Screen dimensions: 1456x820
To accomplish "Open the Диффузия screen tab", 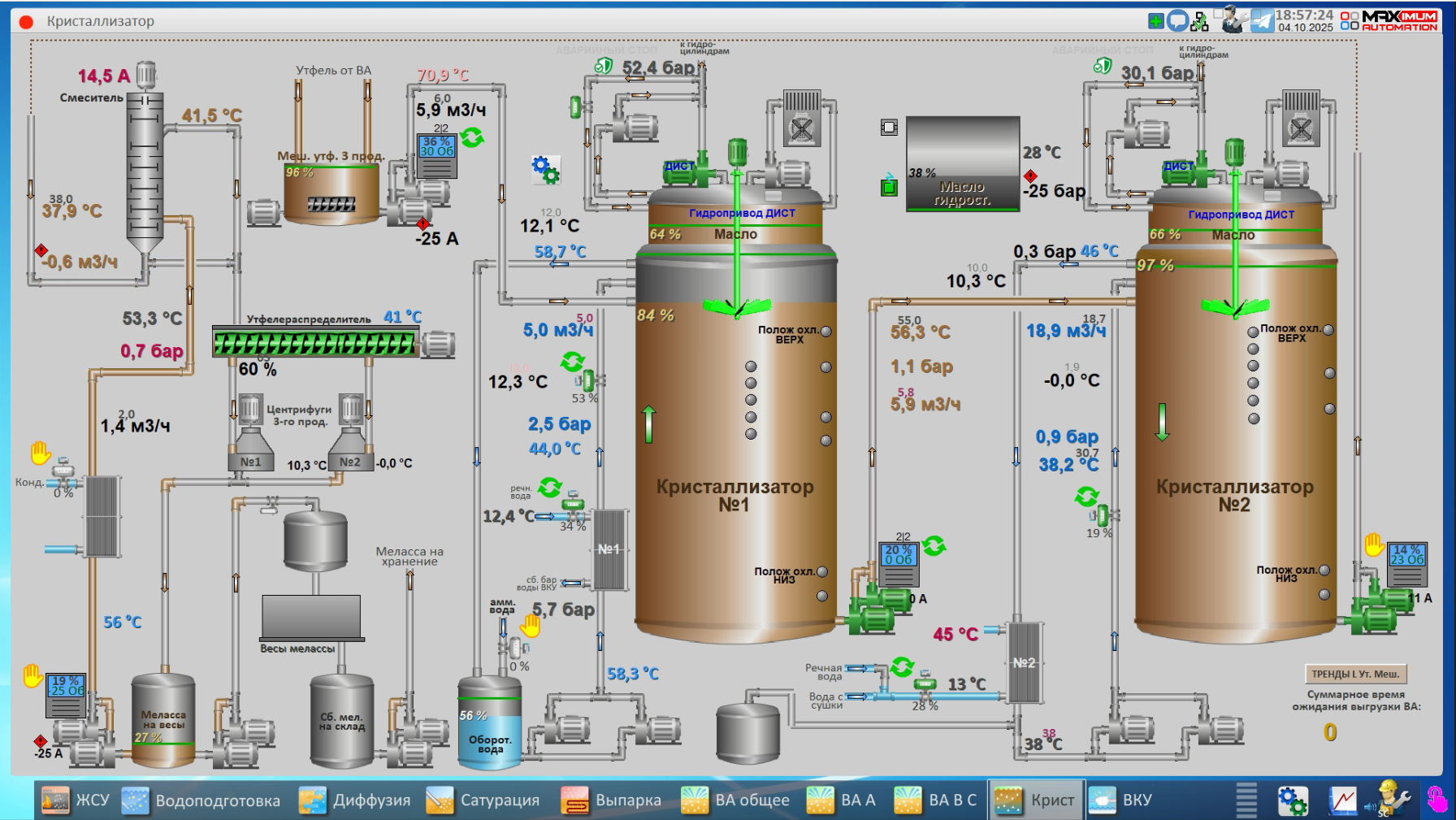I will [x=355, y=800].
